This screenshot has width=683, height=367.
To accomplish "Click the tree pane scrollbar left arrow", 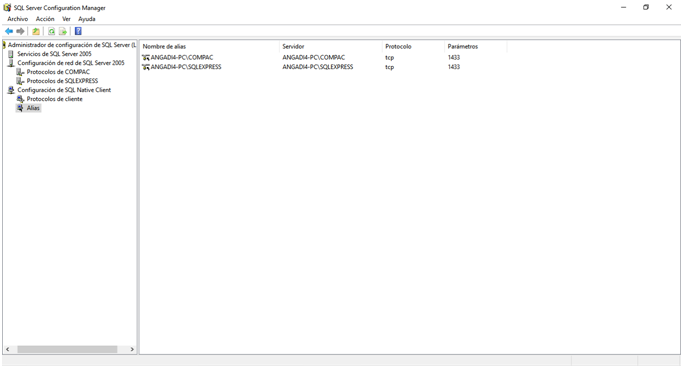I will pyautogui.click(x=7, y=350).
